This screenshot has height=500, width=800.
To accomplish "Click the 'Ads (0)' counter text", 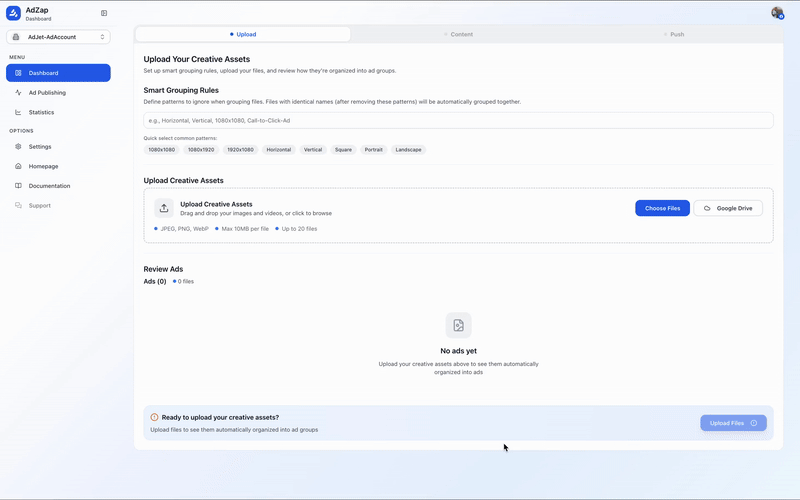I will (155, 282).
